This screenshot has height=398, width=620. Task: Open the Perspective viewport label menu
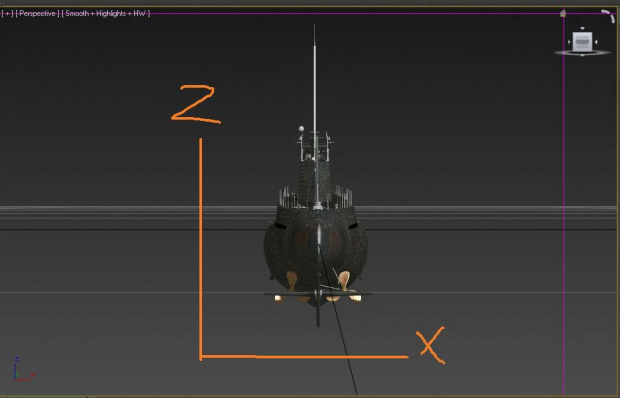coord(38,13)
